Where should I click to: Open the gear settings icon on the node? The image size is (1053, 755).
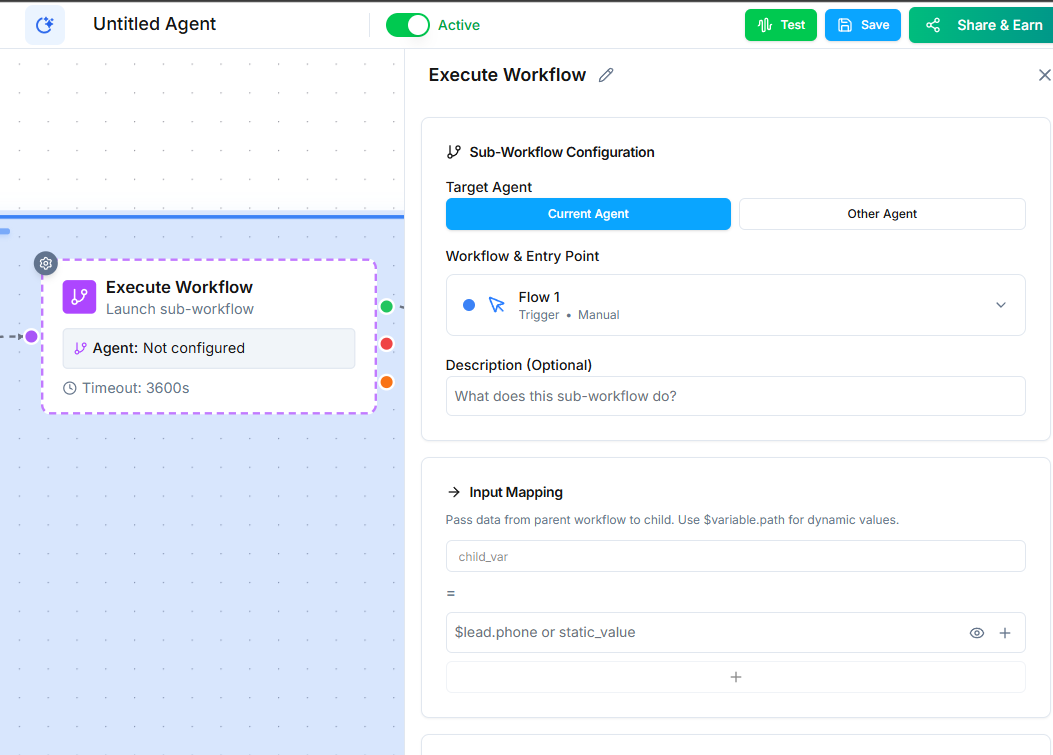point(45,263)
